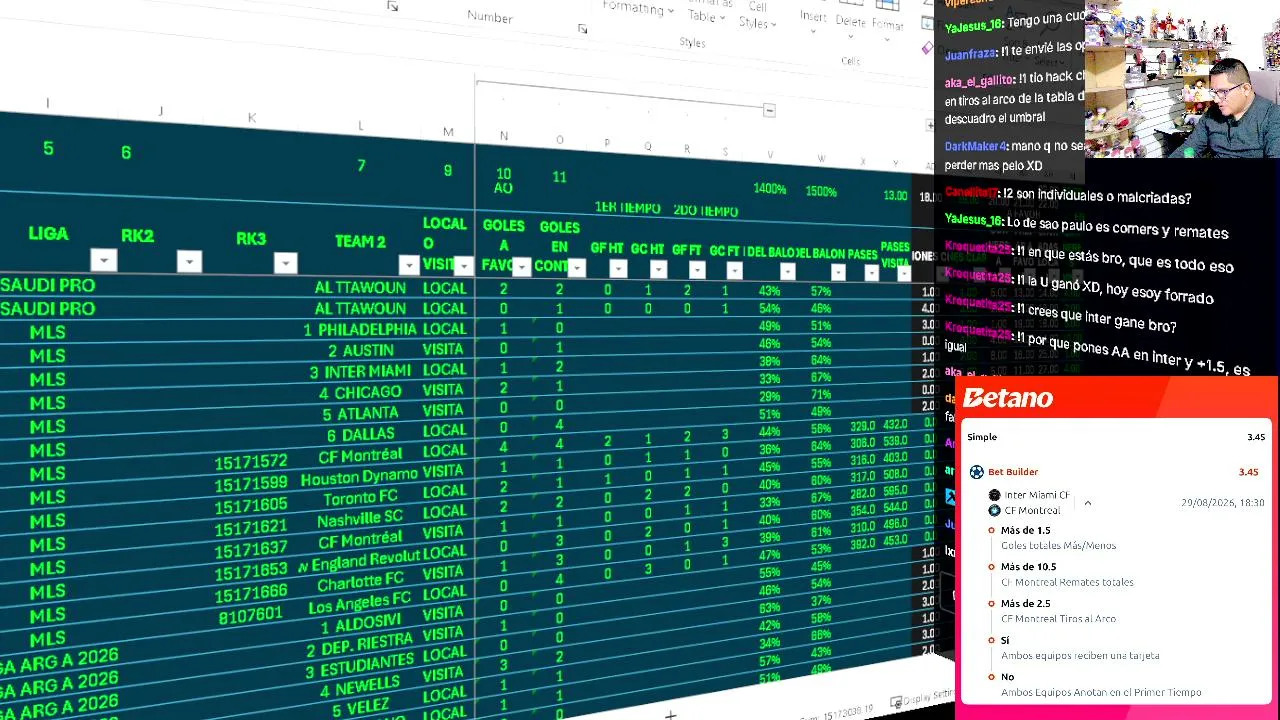Select column K header
The height and width of the screenshot is (720, 1280).
251,118
